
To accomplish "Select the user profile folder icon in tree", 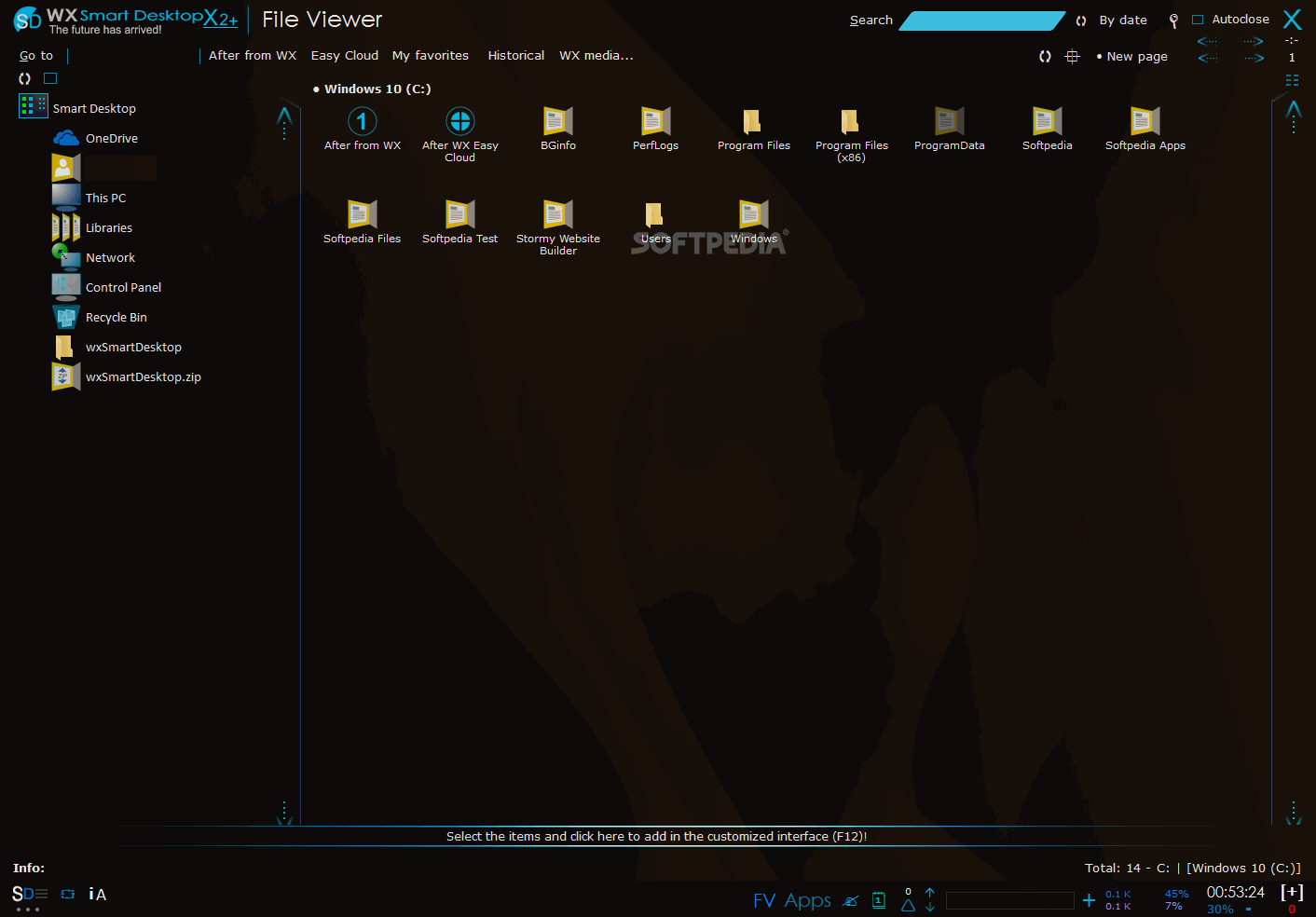I will pos(66,168).
